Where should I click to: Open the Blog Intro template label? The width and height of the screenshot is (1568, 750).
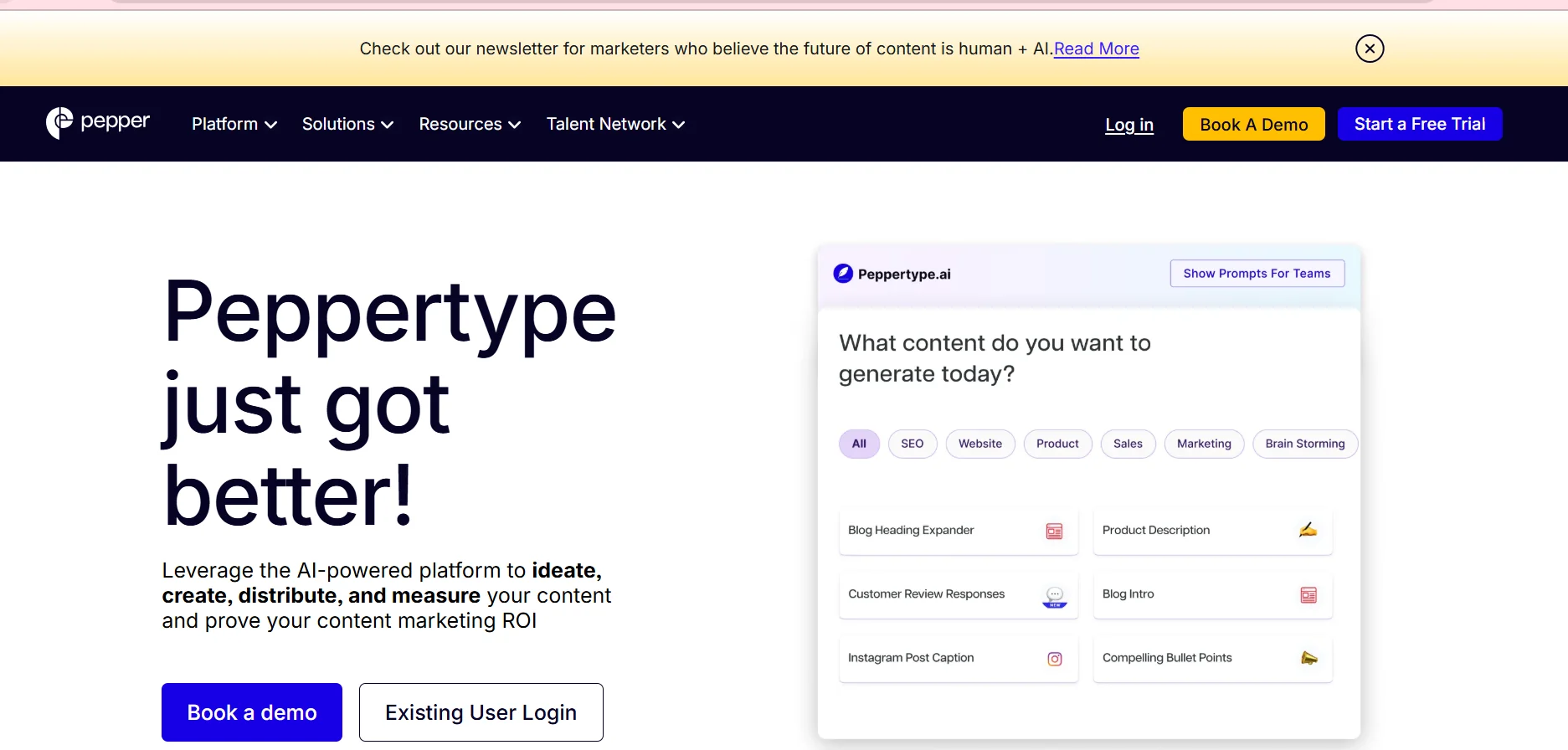[x=1128, y=593]
